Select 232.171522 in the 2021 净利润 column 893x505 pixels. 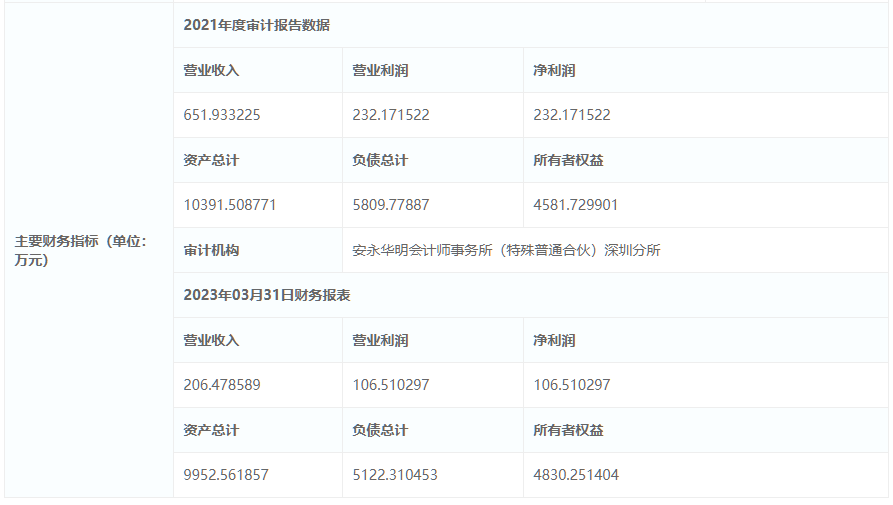pos(572,115)
